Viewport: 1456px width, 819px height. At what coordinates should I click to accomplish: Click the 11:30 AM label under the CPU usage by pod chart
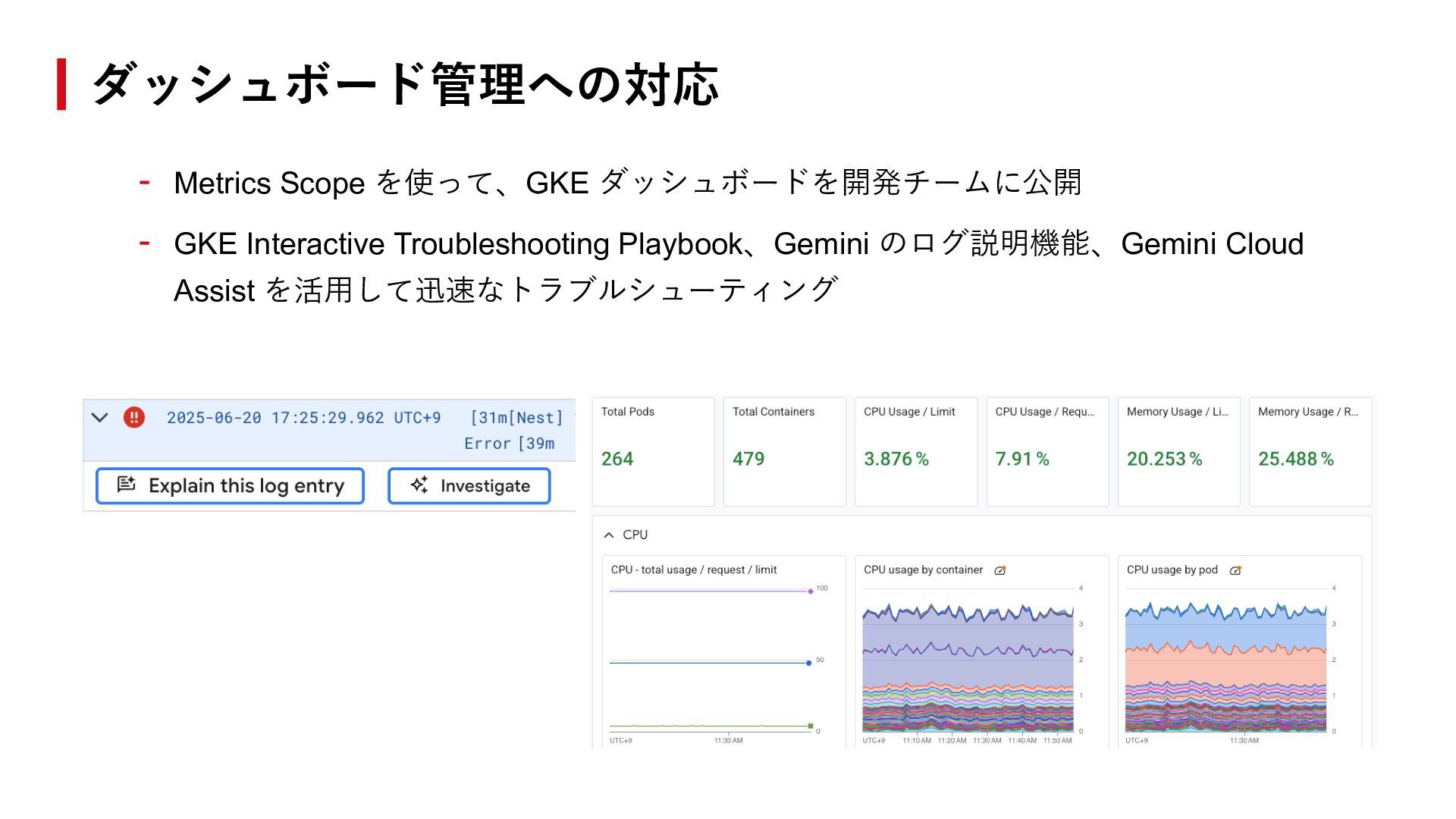(x=1244, y=740)
